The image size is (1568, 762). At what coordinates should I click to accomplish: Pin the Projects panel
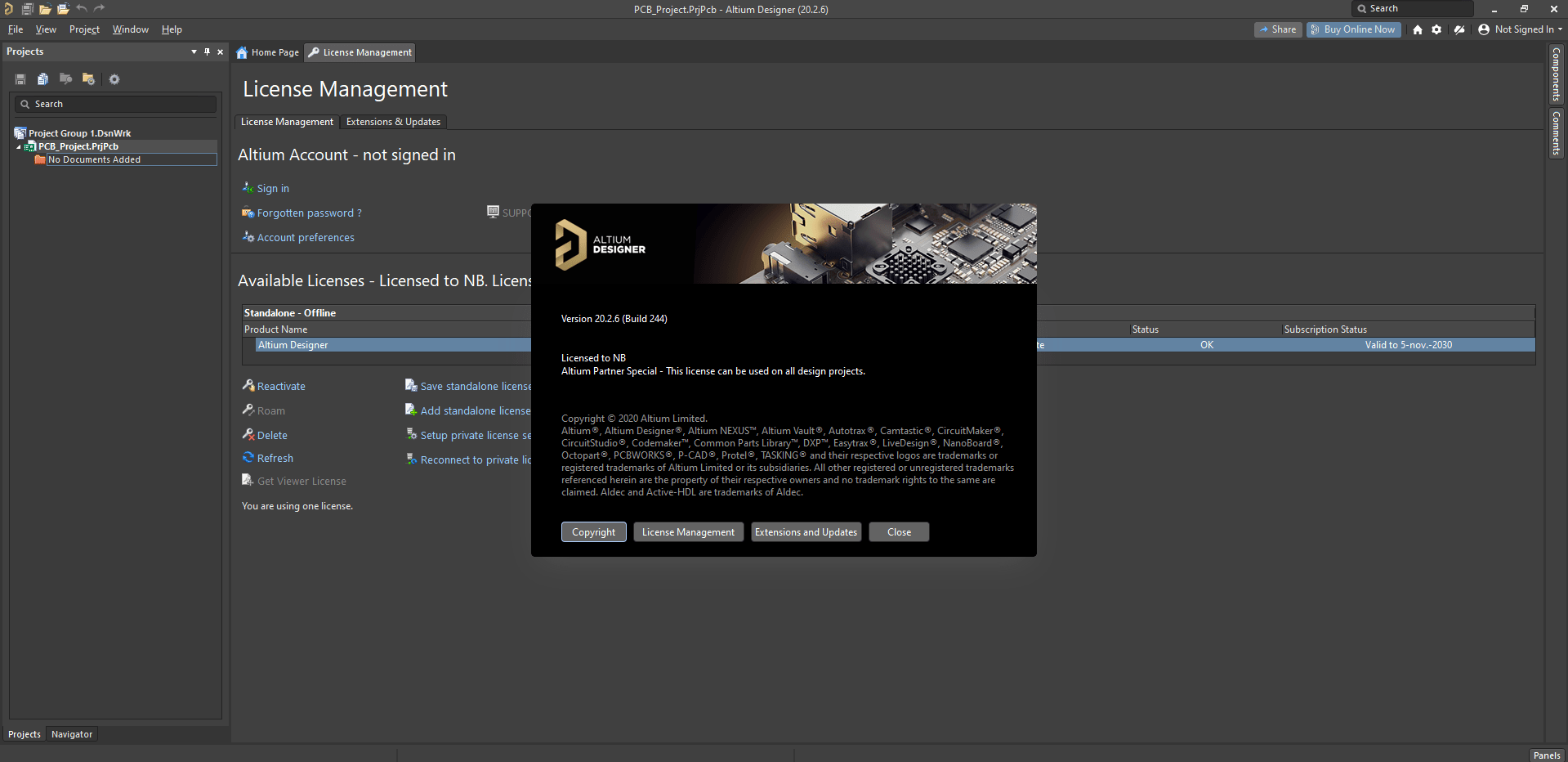pyautogui.click(x=207, y=52)
